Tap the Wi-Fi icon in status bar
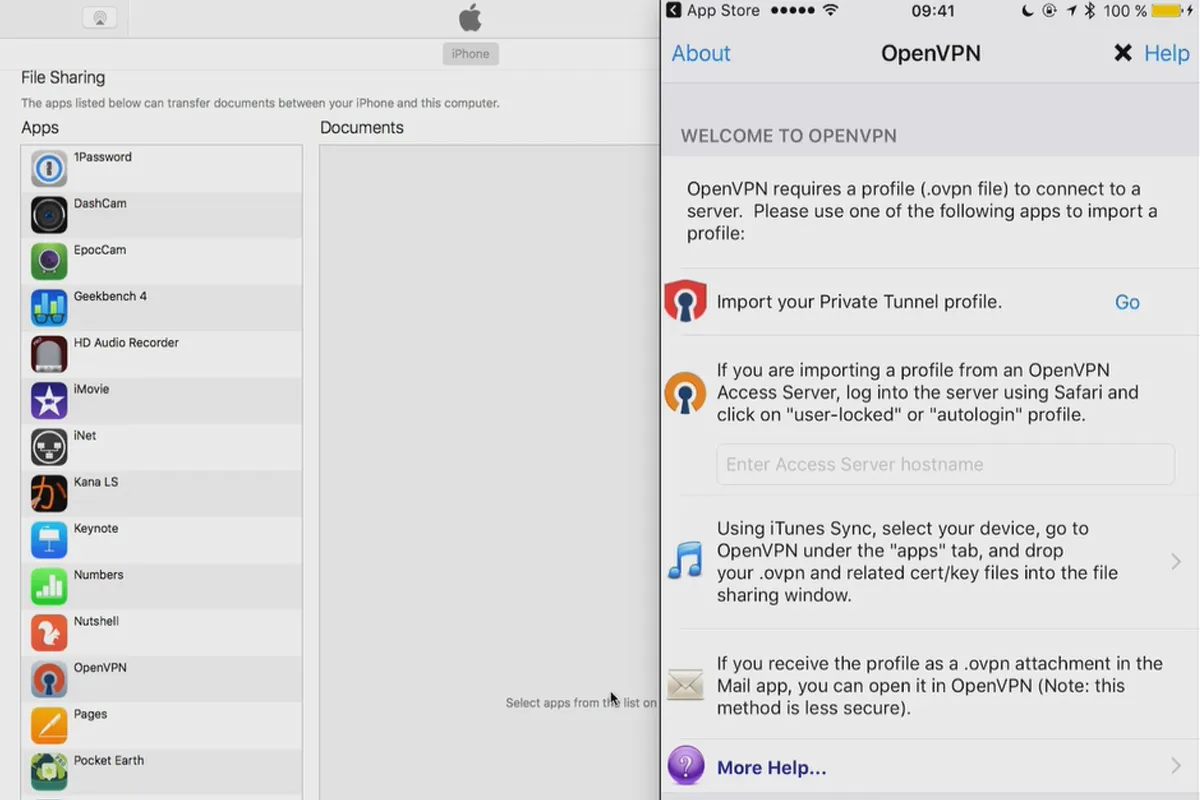The width and height of the screenshot is (1200, 800). (830, 11)
